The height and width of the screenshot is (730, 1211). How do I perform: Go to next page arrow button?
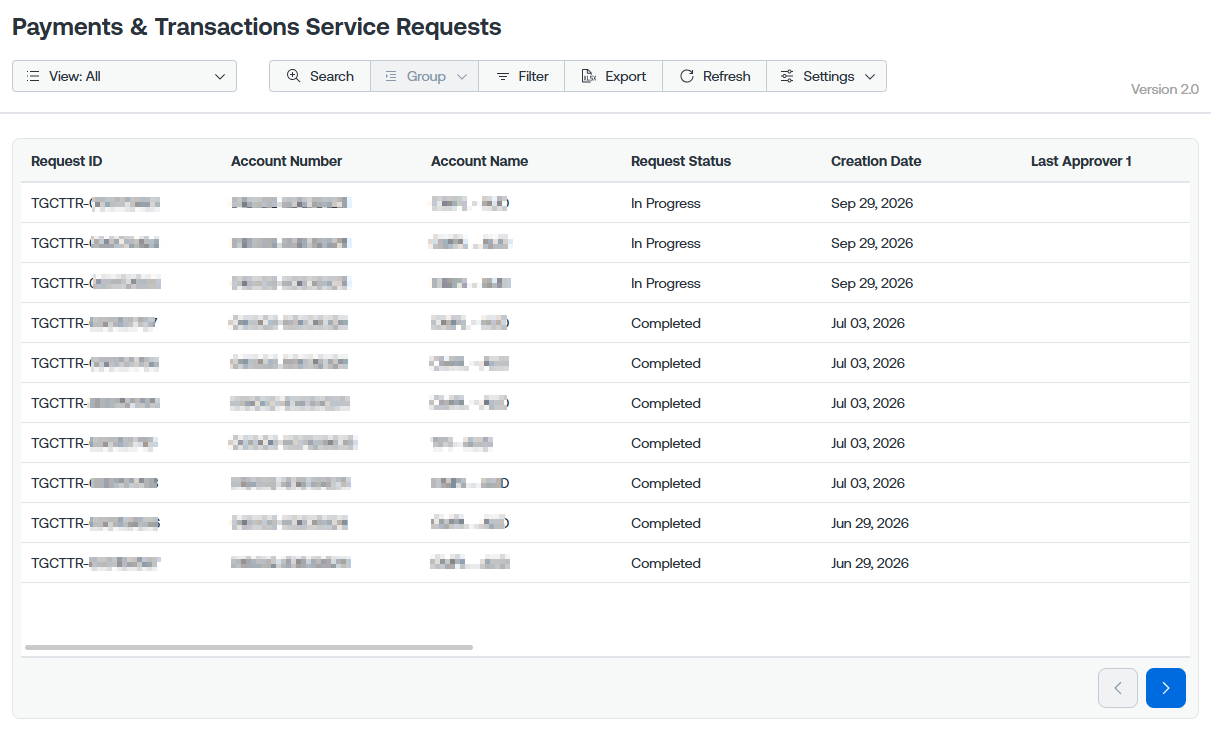coord(1166,688)
